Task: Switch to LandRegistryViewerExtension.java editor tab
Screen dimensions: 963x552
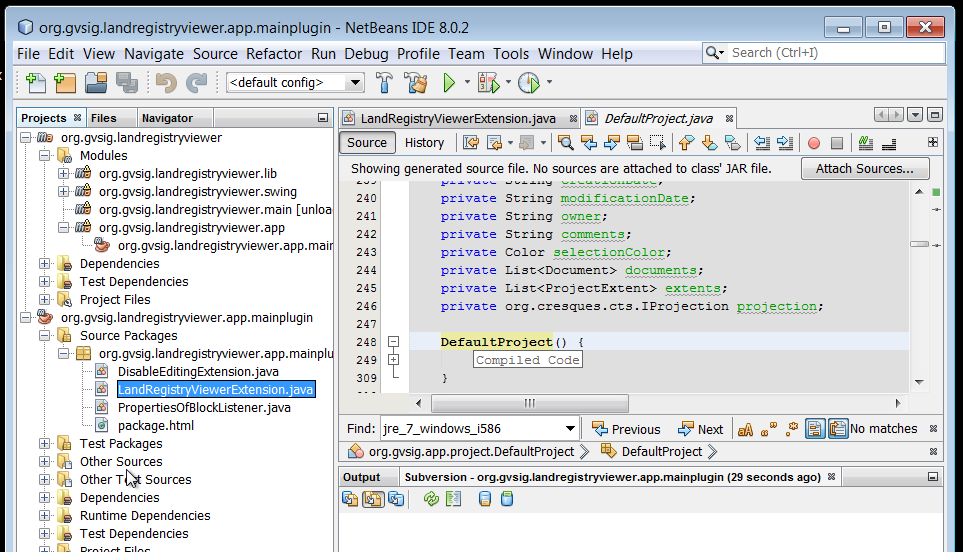Action: coord(457,118)
